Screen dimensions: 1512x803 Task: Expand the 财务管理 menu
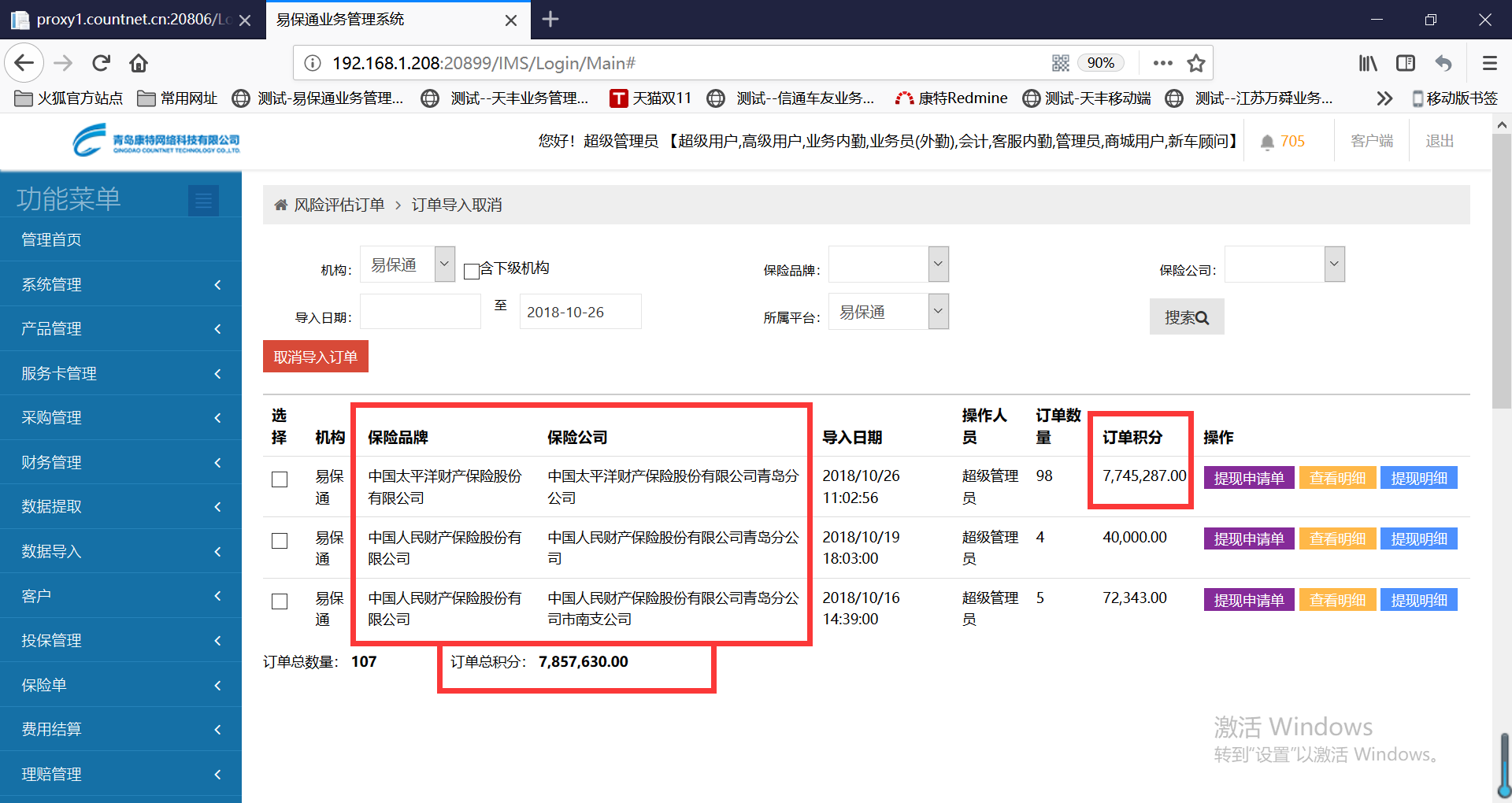(120, 462)
